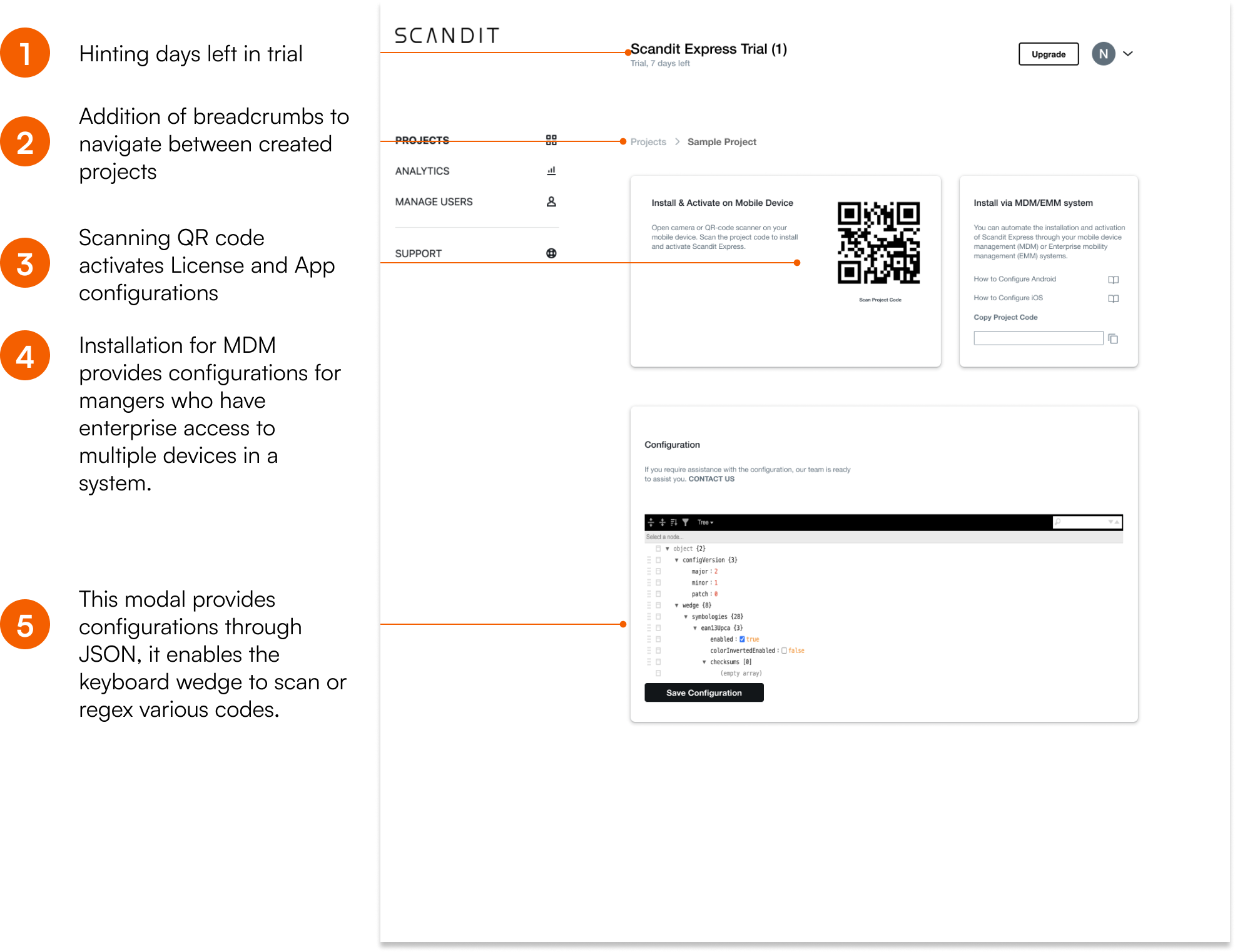This screenshot has width=1235, height=952.
Task: Open the Android configuration guide book icon
Action: click(1113, 280)
